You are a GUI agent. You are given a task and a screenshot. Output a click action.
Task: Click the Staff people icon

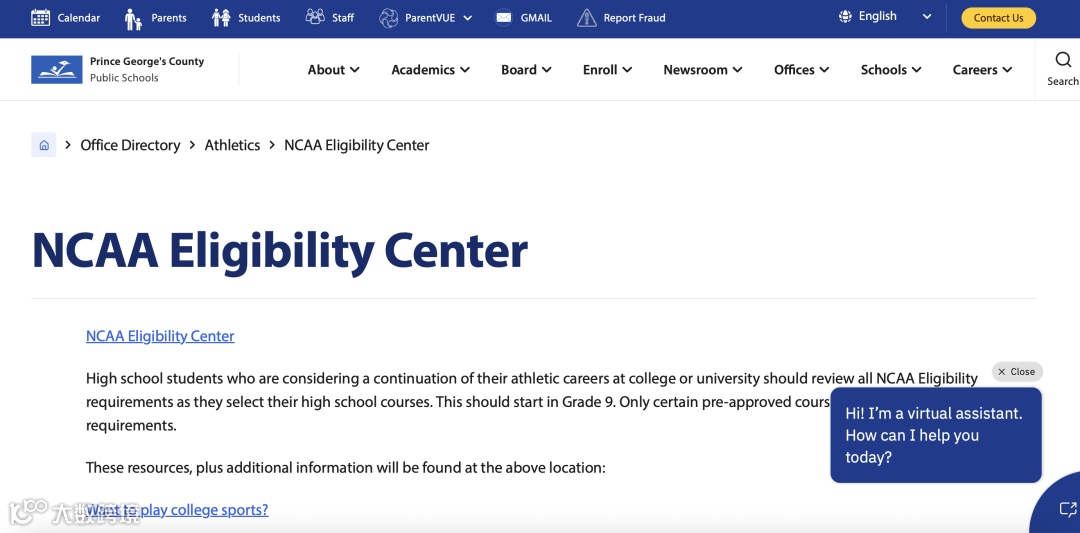315,17
